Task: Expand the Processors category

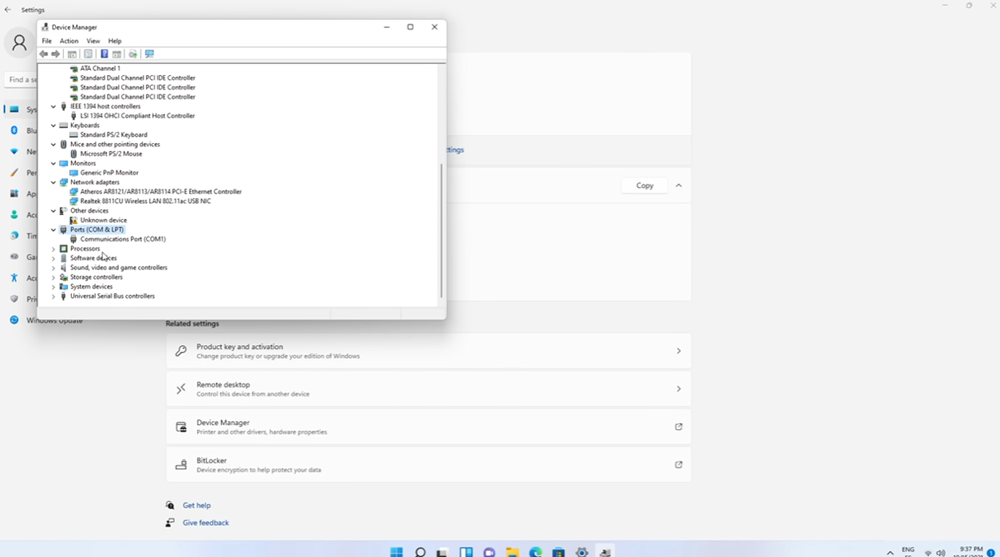Action: (54, 249)
